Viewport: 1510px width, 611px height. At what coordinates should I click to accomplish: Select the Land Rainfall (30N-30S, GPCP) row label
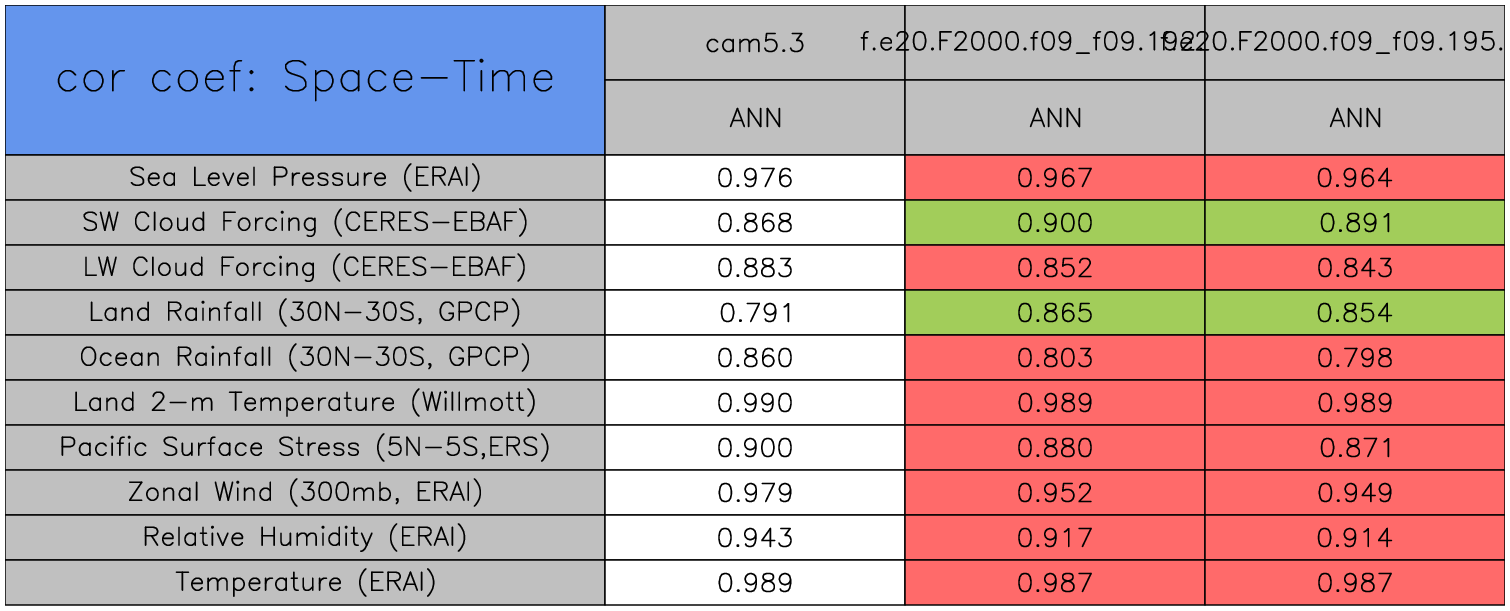pos(305,313)
